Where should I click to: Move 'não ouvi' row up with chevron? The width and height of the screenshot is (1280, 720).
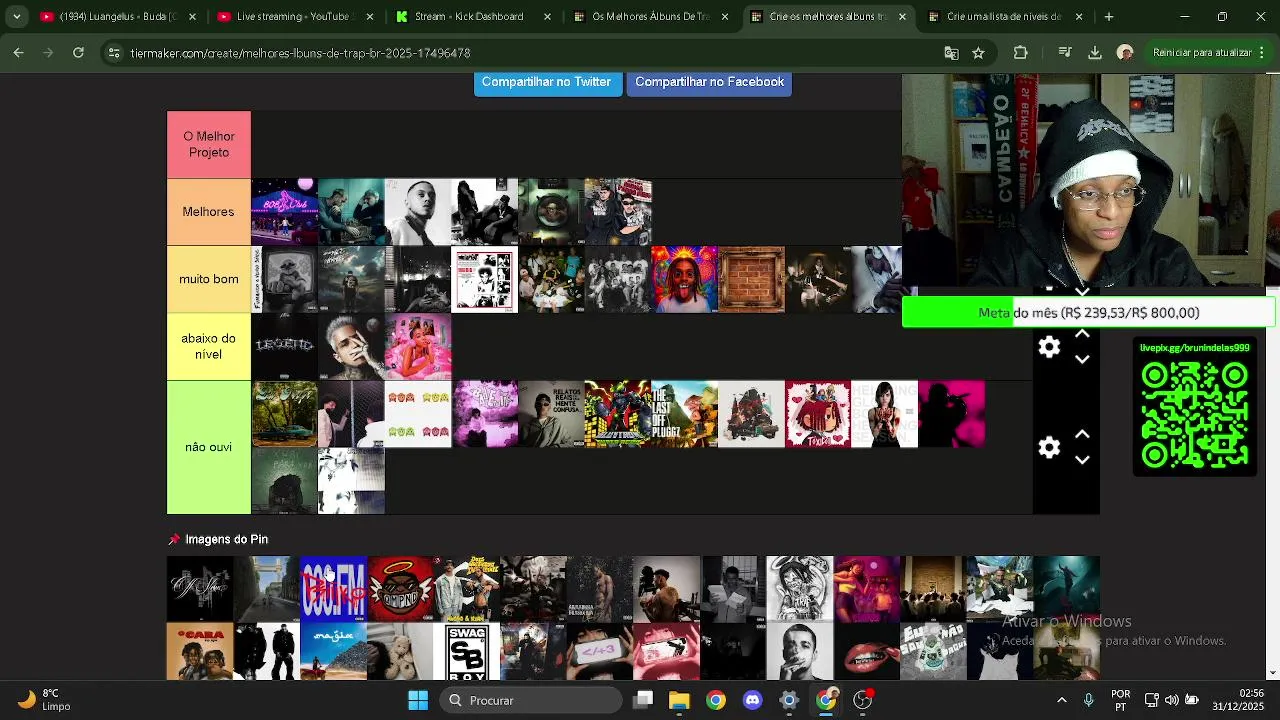pos(1082,435)
